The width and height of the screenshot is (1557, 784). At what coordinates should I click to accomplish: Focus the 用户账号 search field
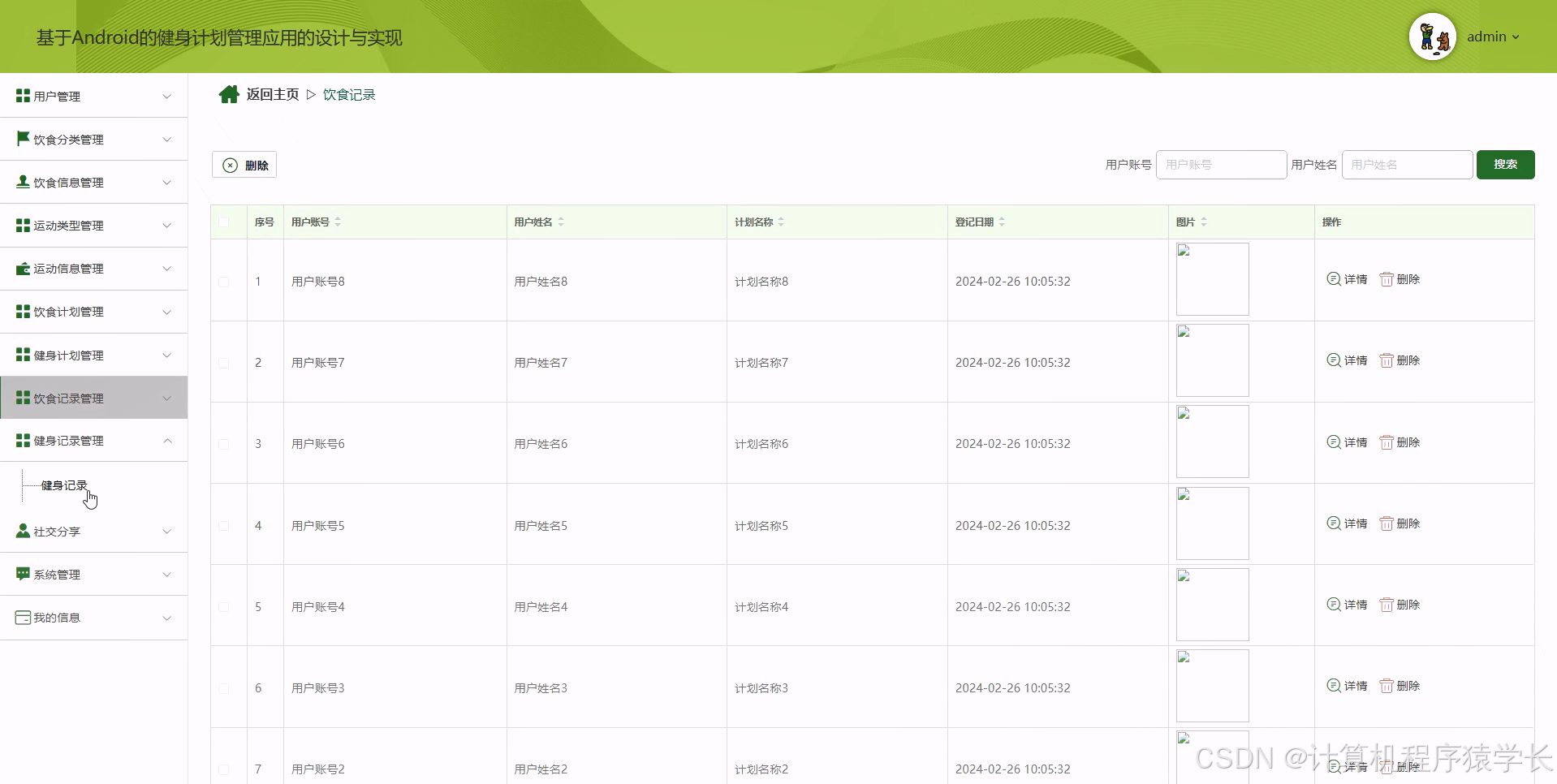coord(1221,164)
